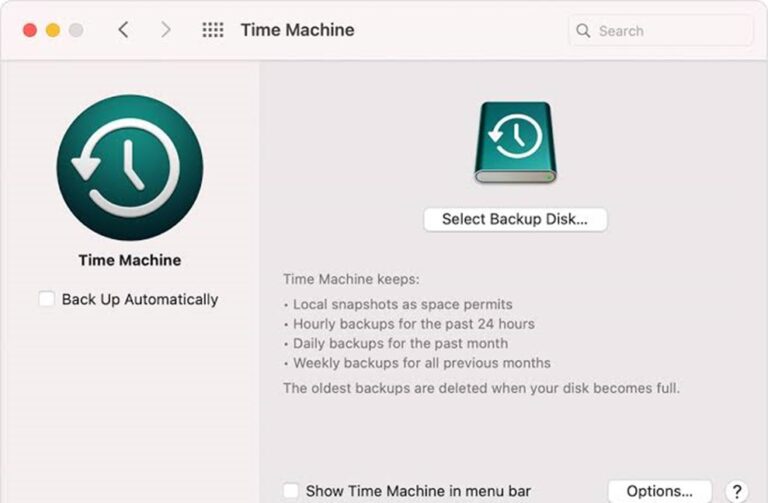Image resolution: width=768 pixels, height=503 pixels.
Task: Click the large round Time Machine icon
Action: [x=130, y=168]
